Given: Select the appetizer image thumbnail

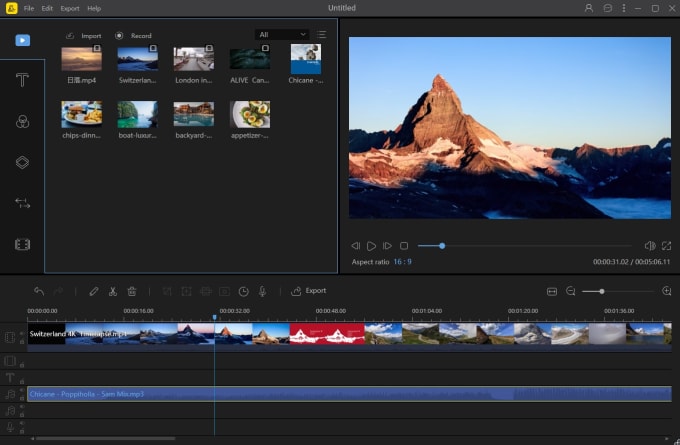Looking at the screenshot, I should point(250,115).
